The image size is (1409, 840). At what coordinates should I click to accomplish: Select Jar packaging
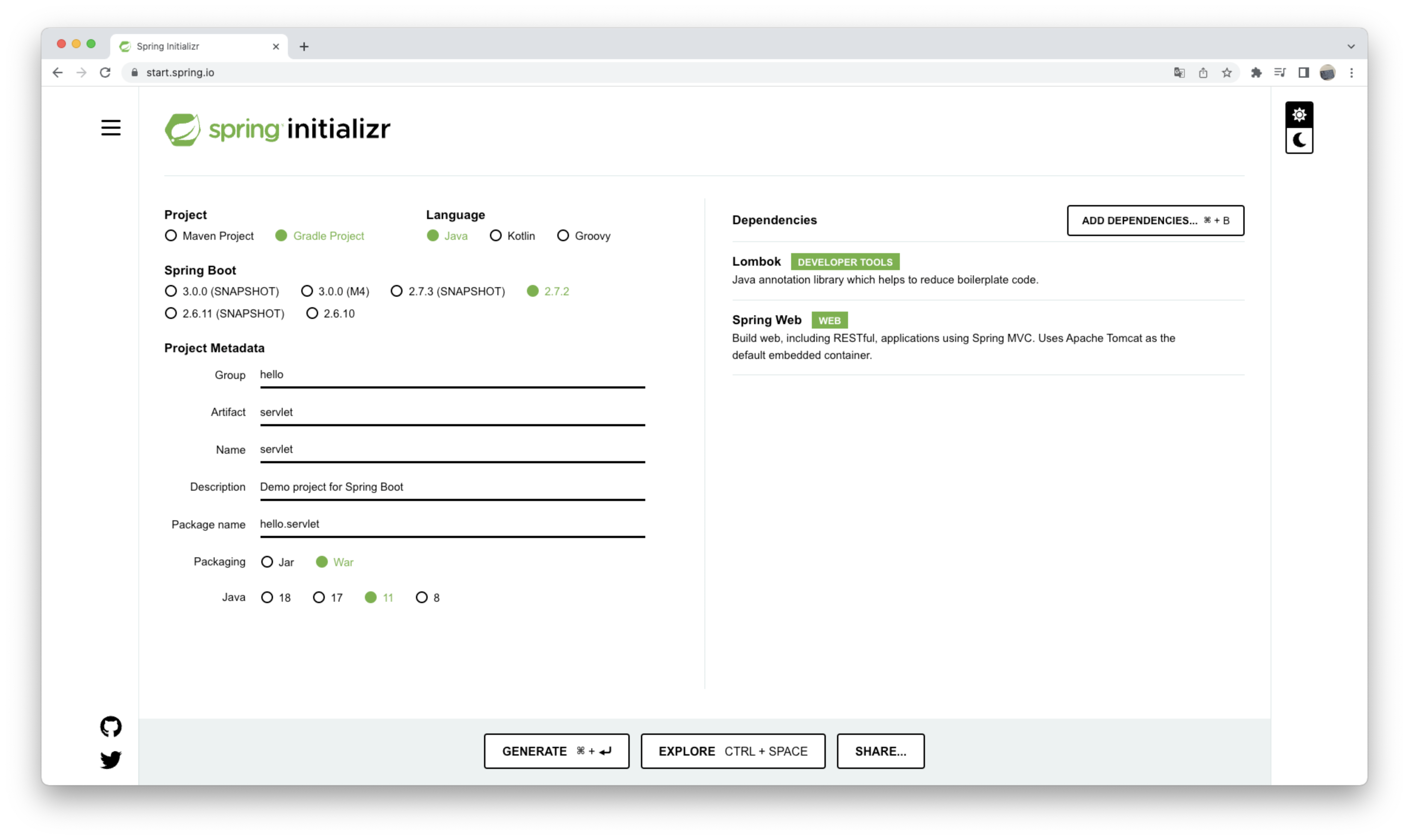[267, 562]
